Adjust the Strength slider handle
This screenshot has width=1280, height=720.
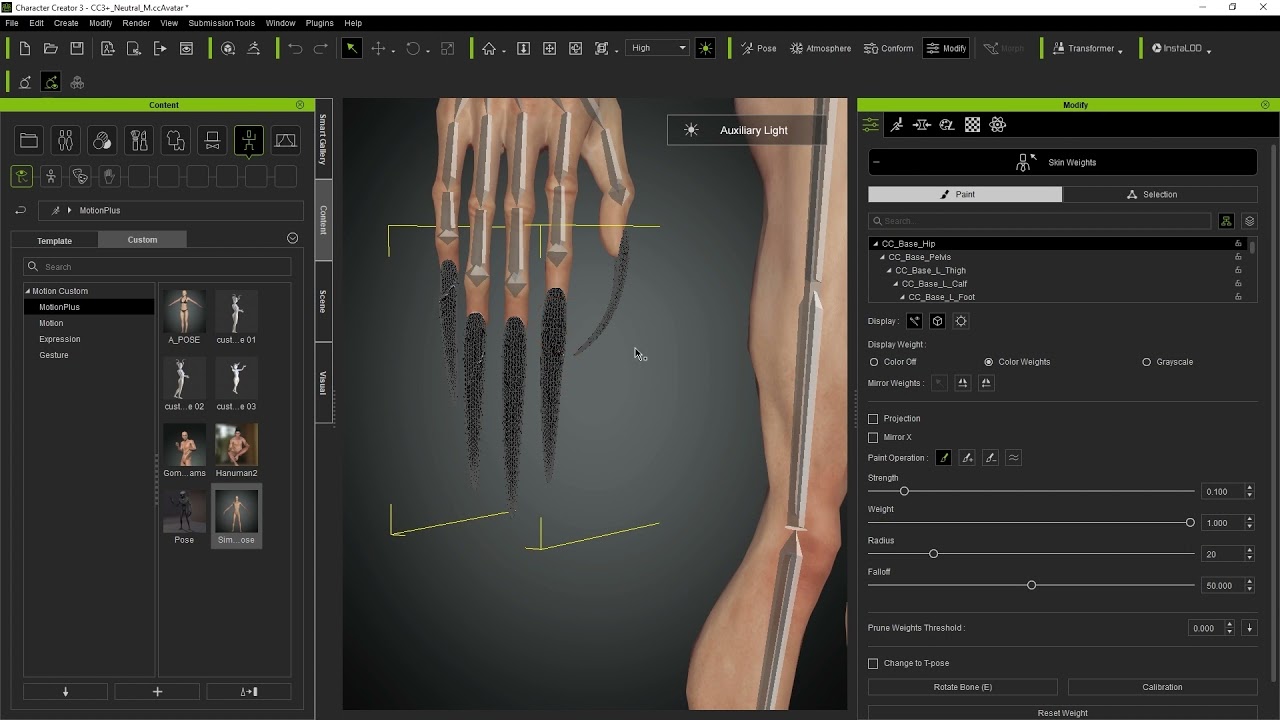(x=904, y=491)
